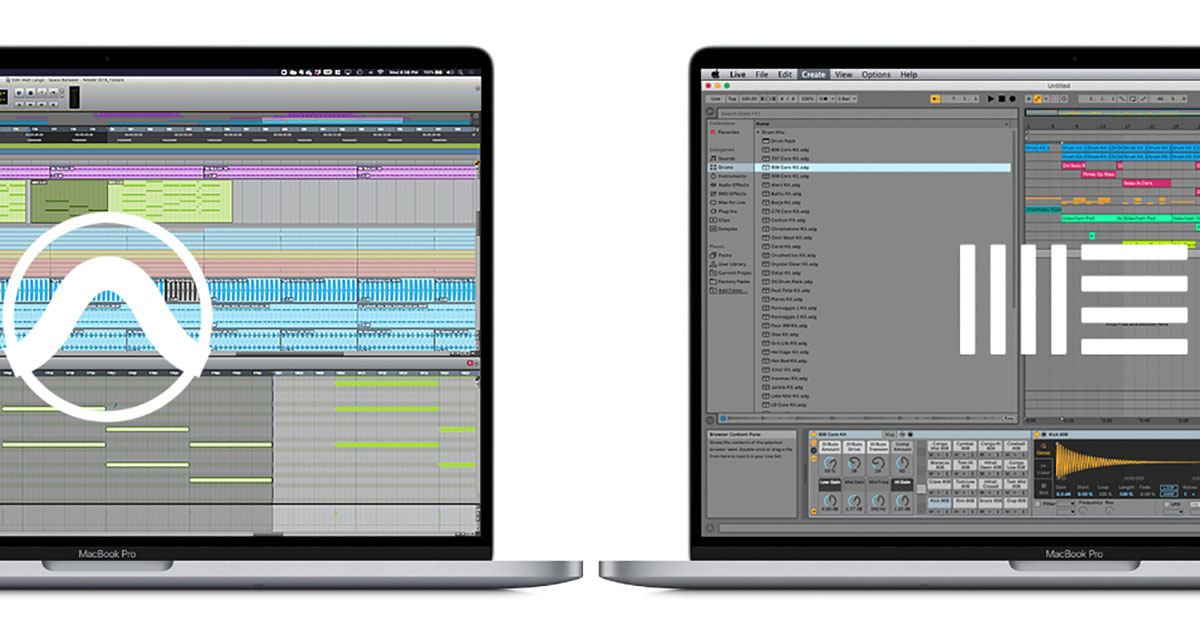Toggle the 808 Core Kit device activator

[x=812, y=434]
